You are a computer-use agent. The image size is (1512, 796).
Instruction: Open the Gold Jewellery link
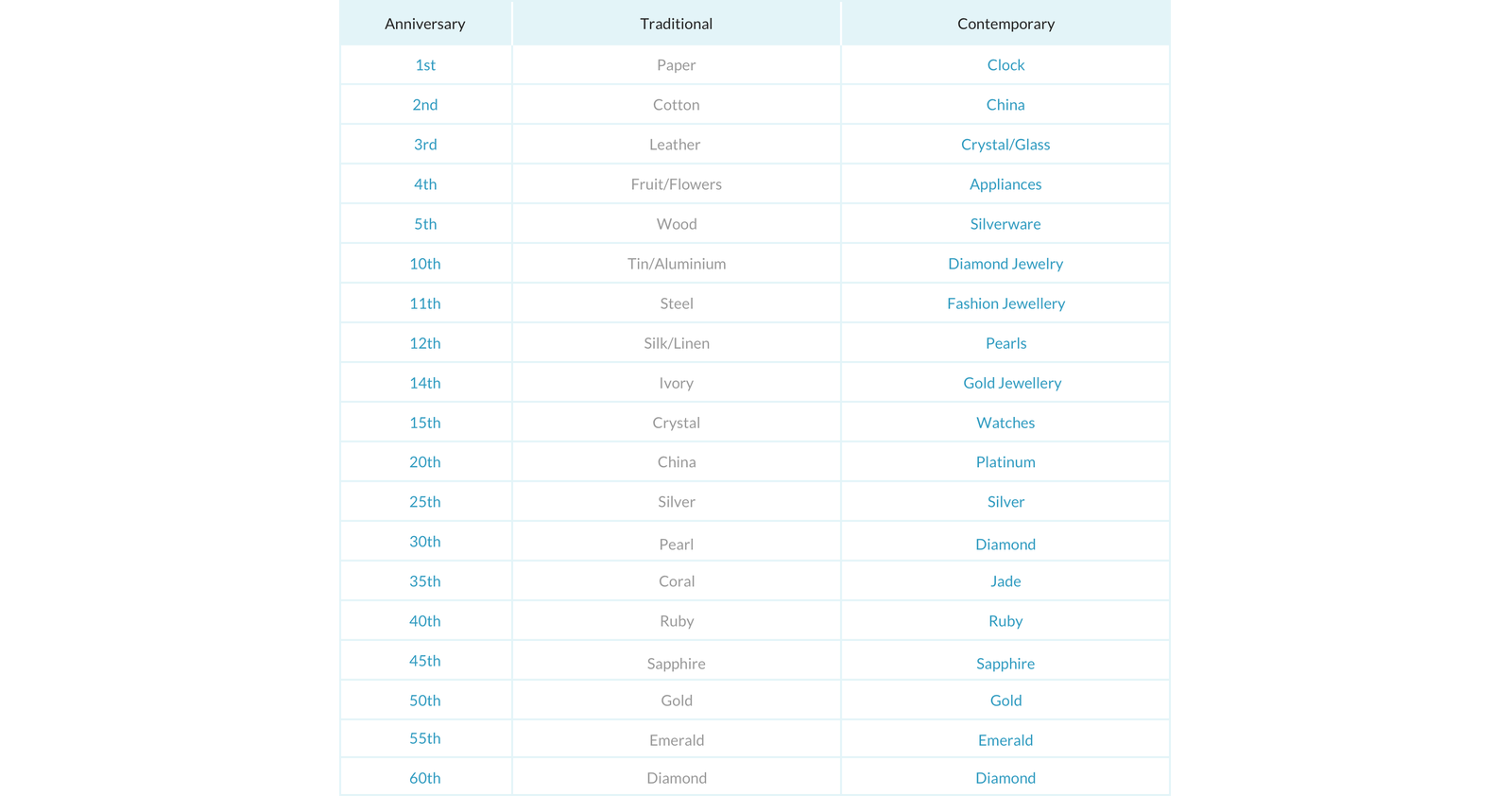click(x=1012, y=383)
